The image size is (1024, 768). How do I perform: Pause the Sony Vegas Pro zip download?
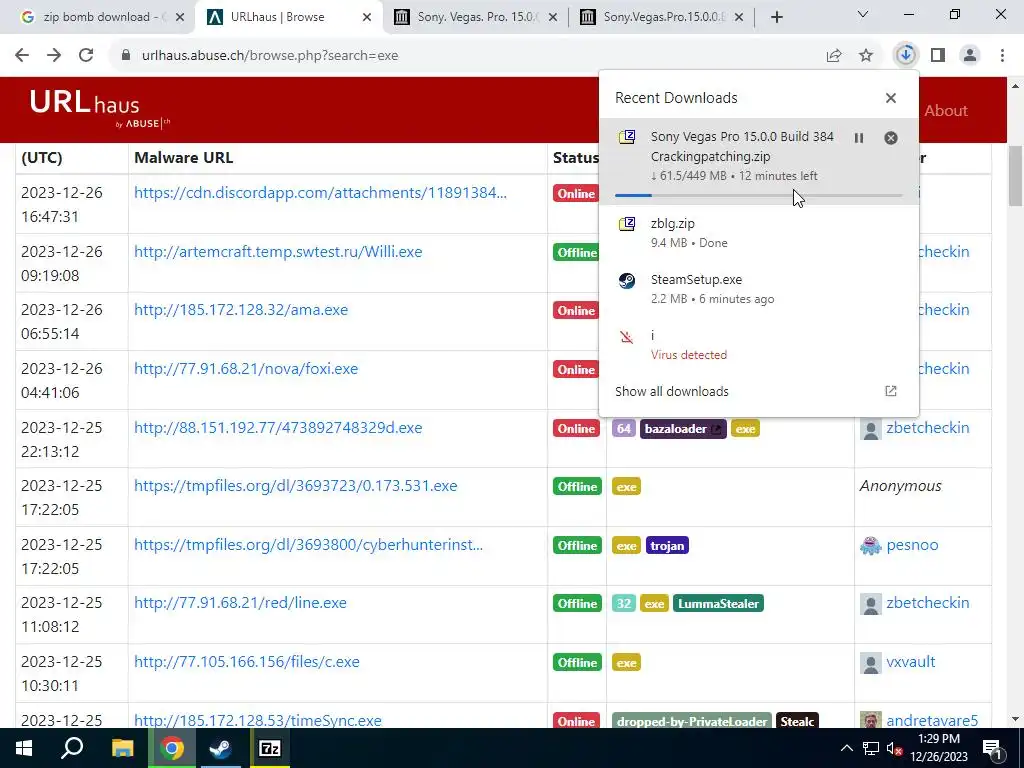(x=859, y=138)
